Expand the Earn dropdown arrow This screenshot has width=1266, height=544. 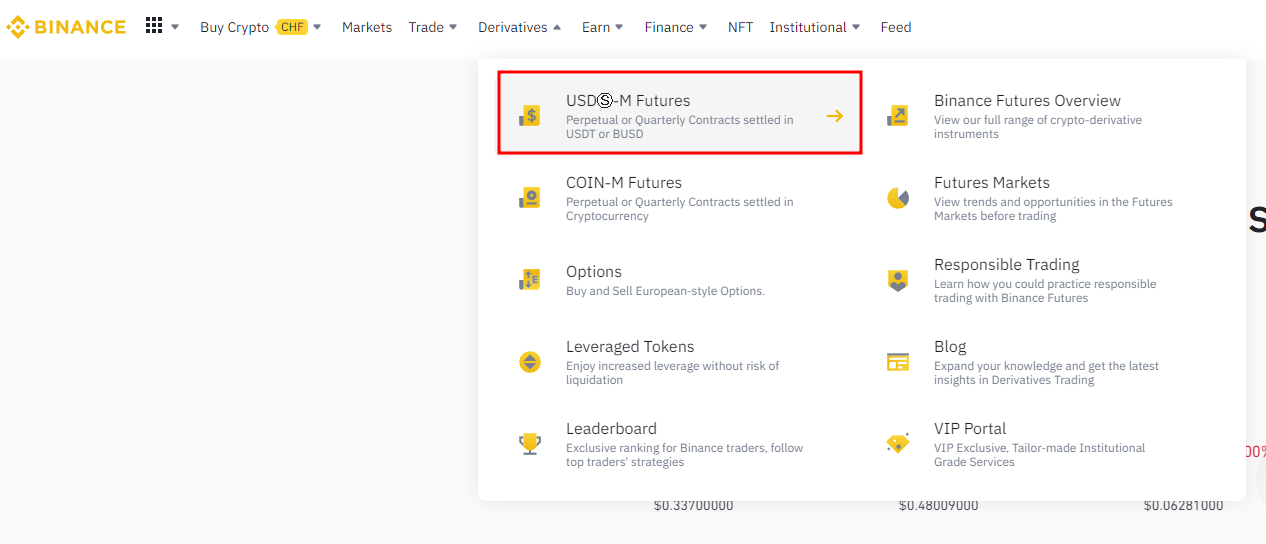619,27
